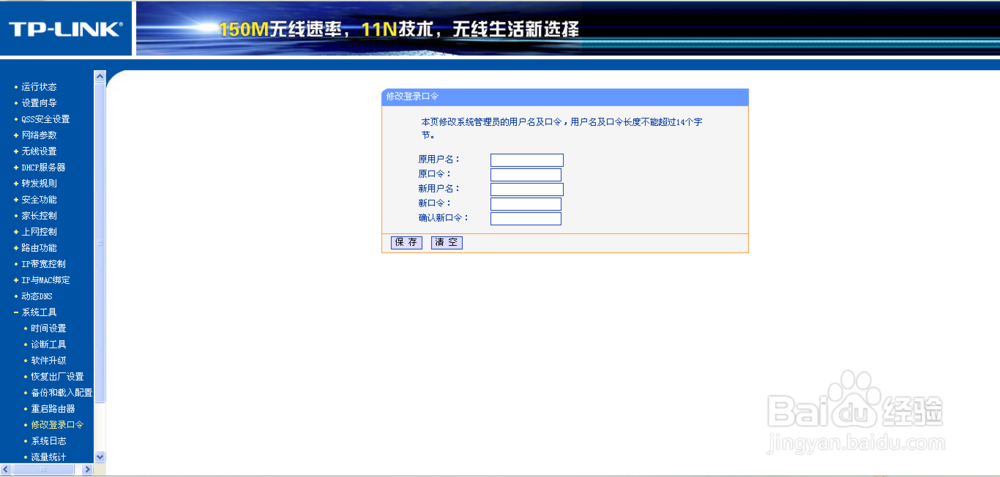The height and width of the screenshot is (477, 1000).
Task: Open 运行状态 page in sidebar
Action: [x=39, y=87]
